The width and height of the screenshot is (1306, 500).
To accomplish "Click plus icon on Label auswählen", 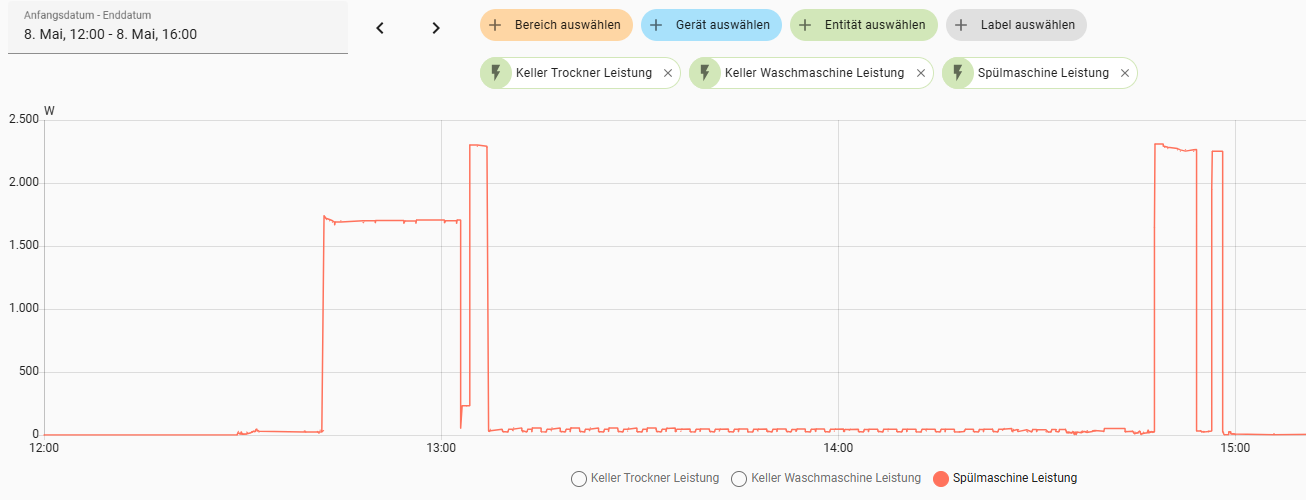I will click(x=961, y=25).
